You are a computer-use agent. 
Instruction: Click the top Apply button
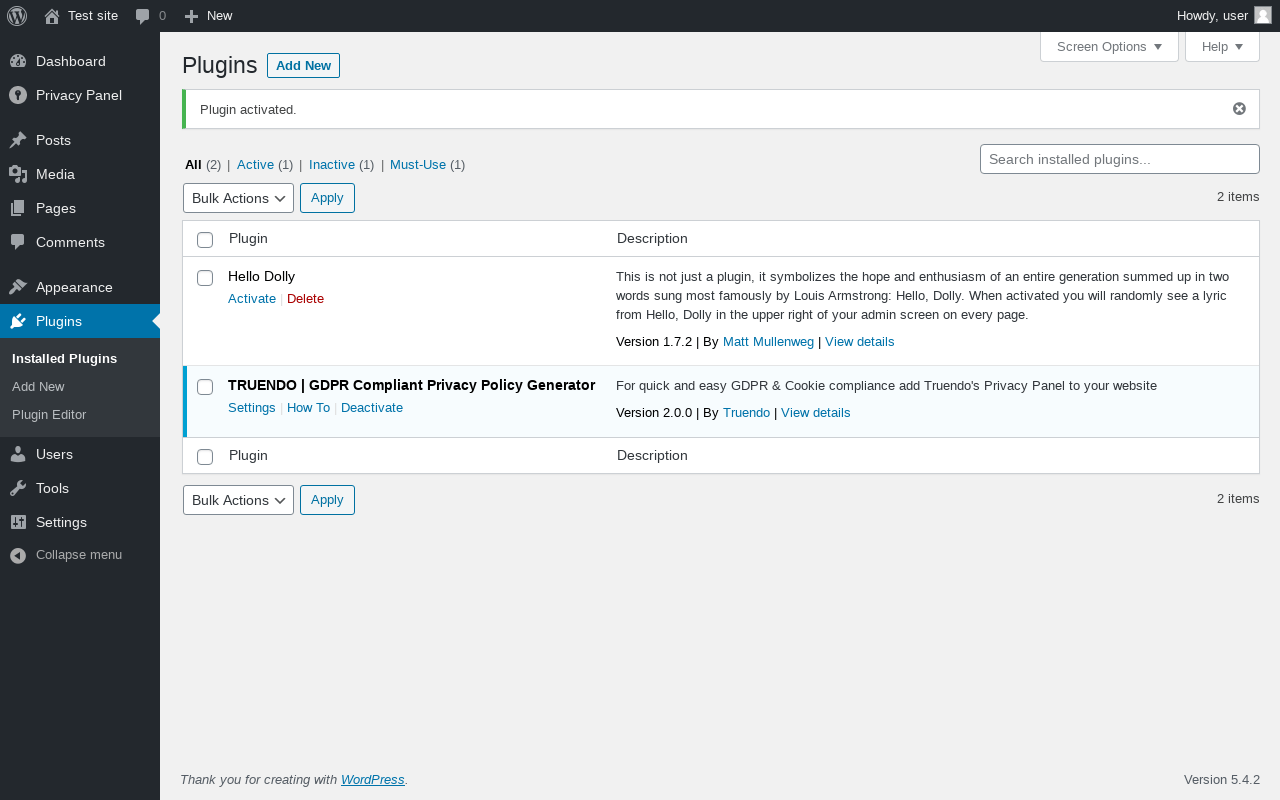pos(327,198)
